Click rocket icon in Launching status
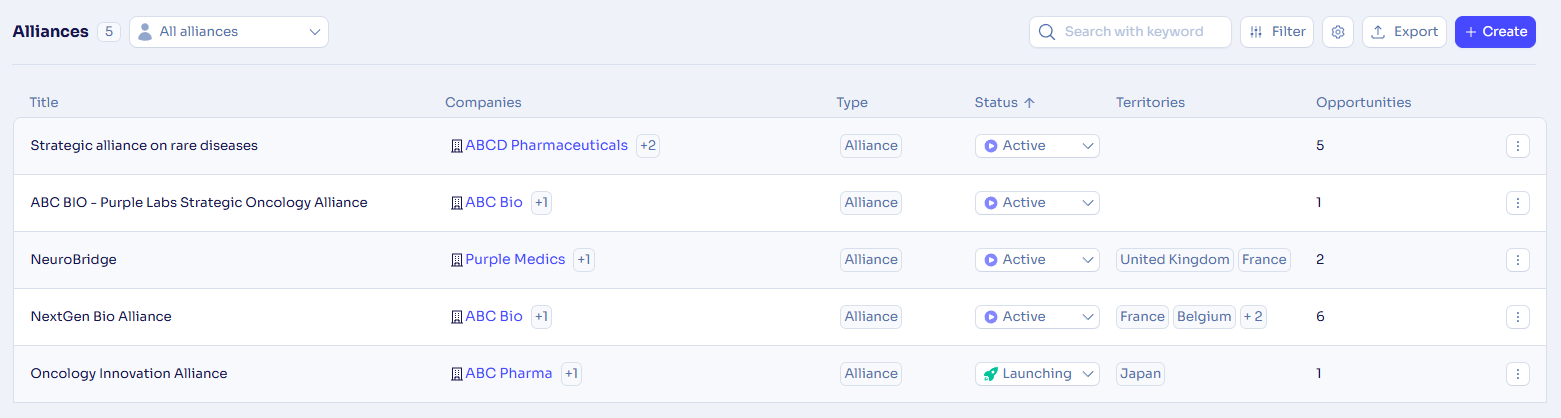The height and width of the screenshot is (418, 1561). tap(990, 374)
